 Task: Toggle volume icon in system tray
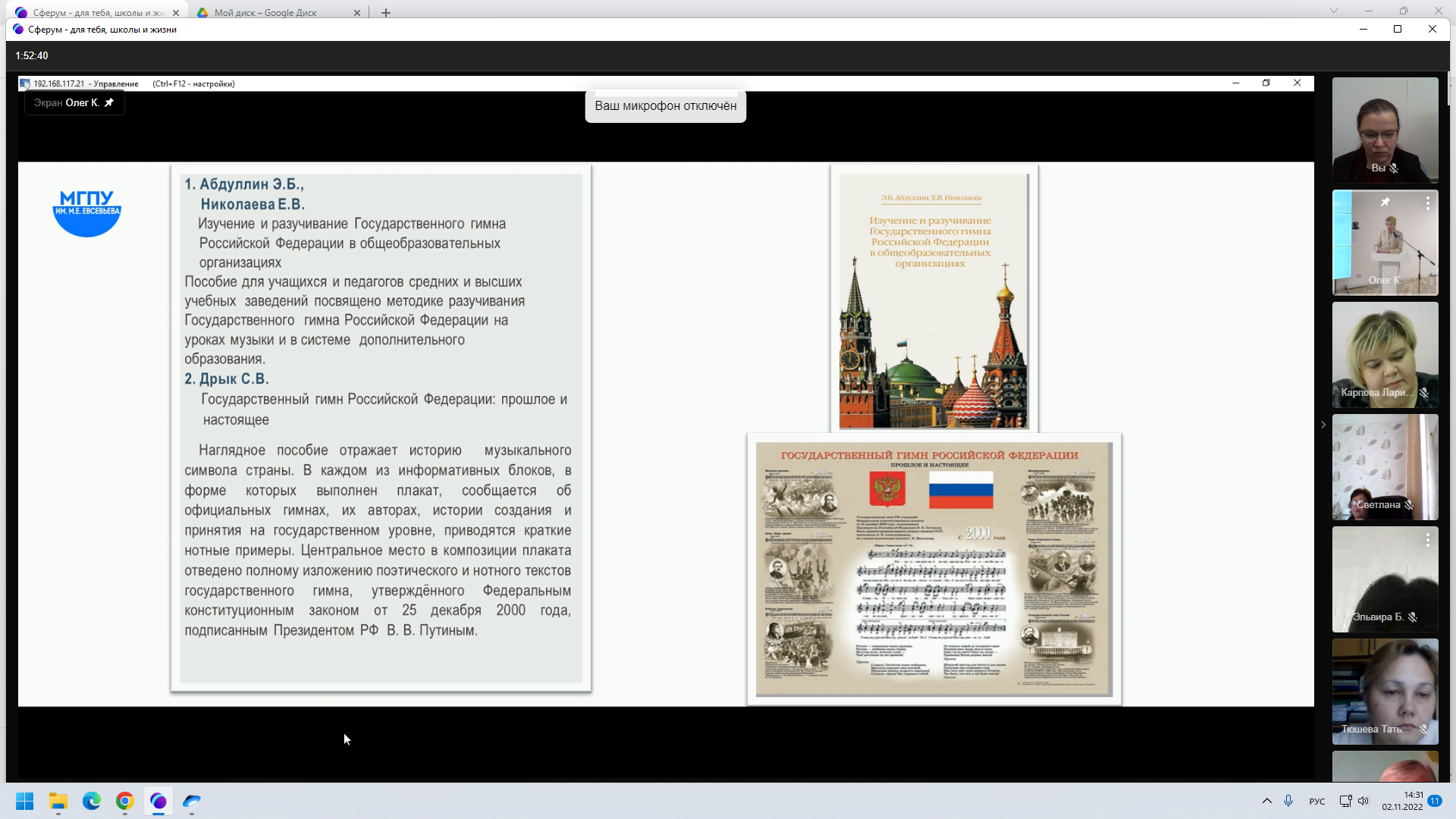click(x=1363, y=801)
